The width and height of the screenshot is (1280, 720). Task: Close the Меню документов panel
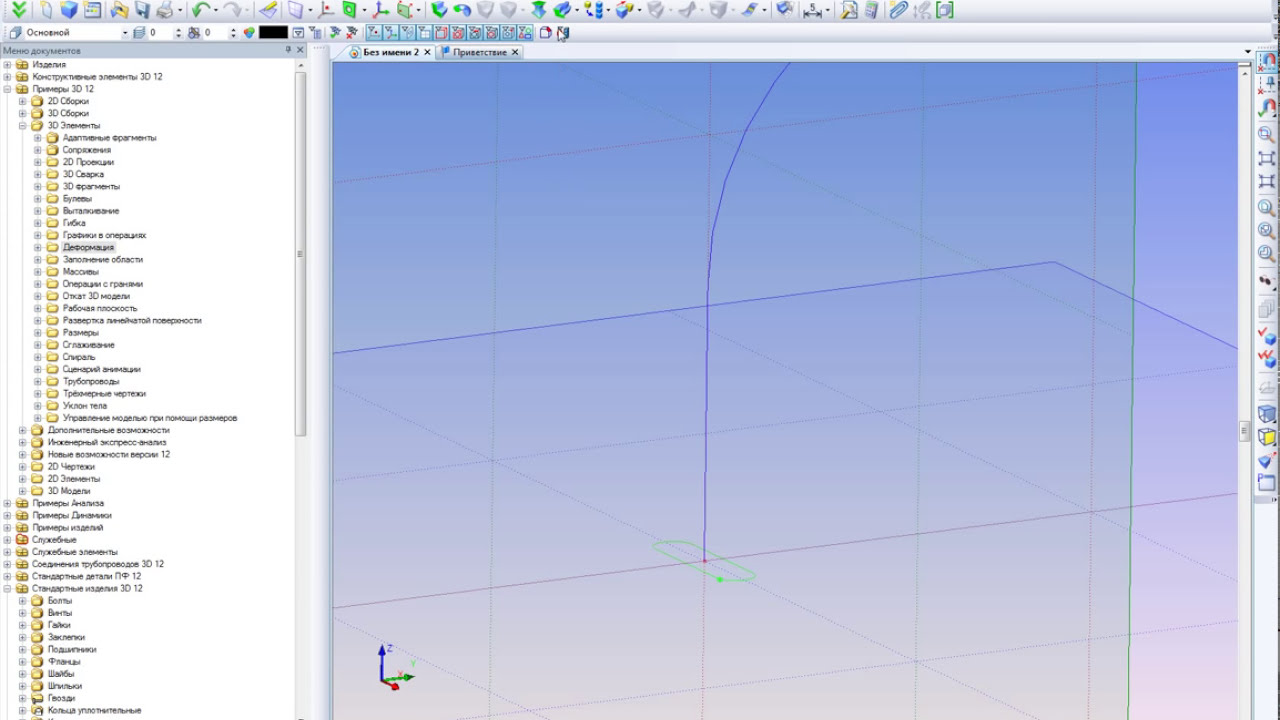point(300,50)
